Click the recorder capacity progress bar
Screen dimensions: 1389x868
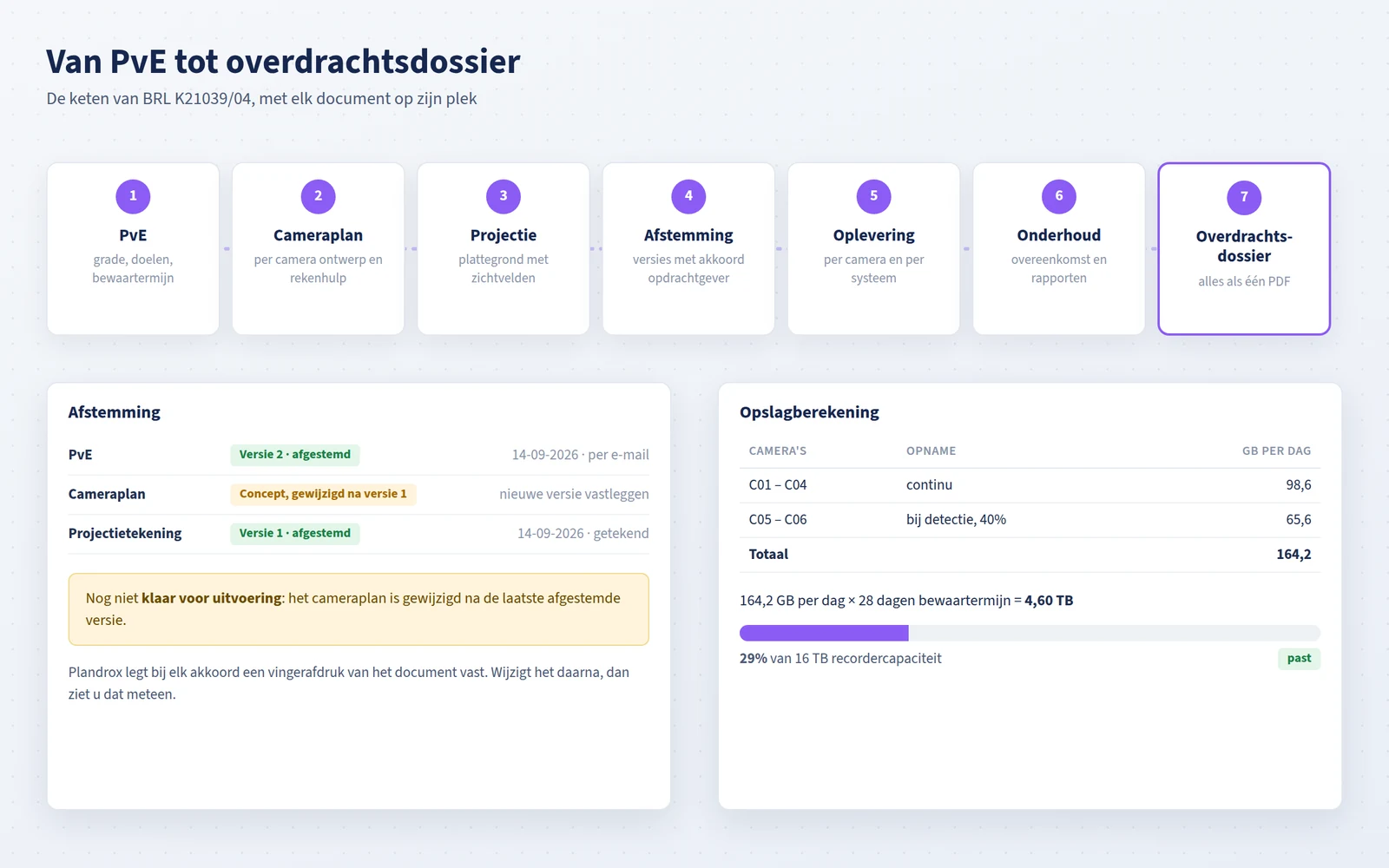(x=1030, y=633)
